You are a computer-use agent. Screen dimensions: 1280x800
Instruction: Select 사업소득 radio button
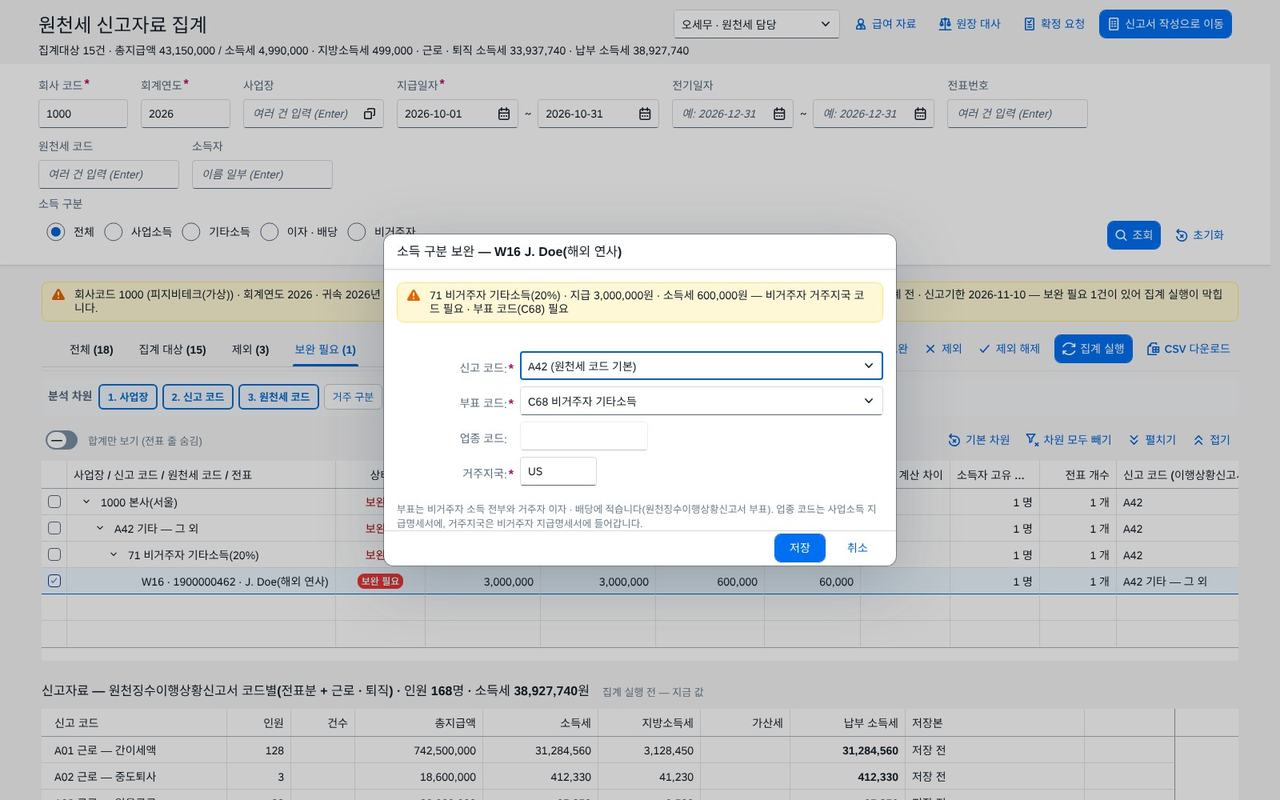113,232
